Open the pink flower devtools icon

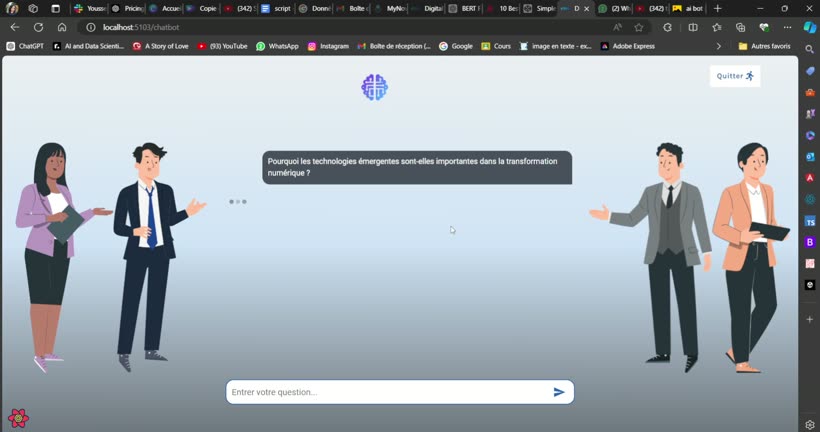pos(18,418)
